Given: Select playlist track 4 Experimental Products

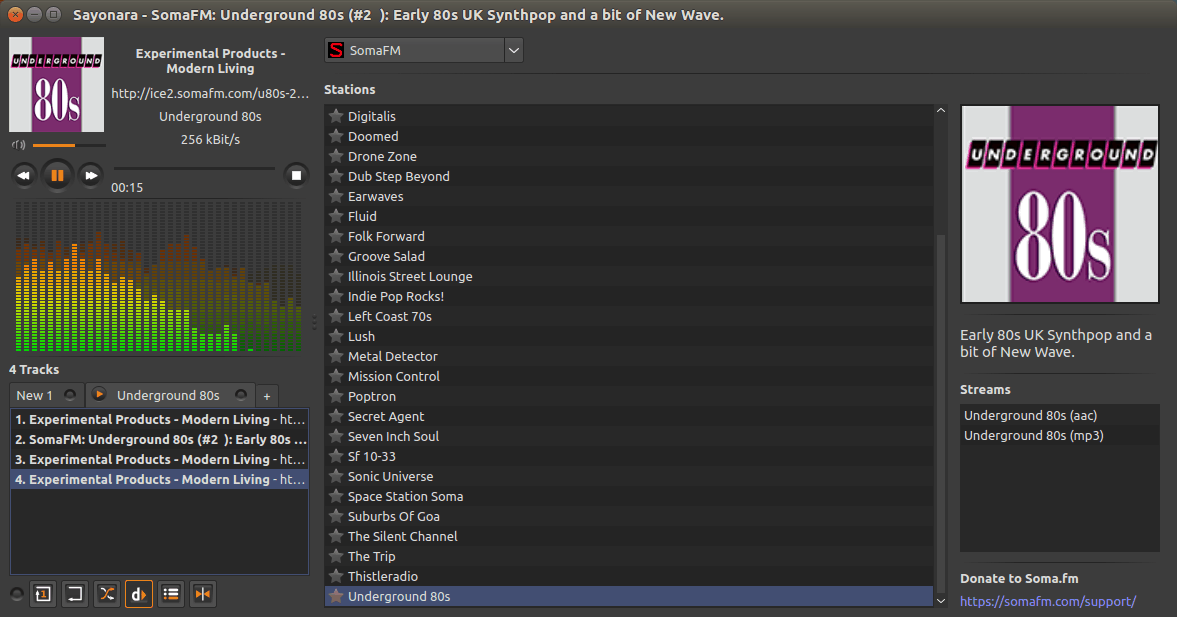Looking at the screenshot, I should pos(159,480).
